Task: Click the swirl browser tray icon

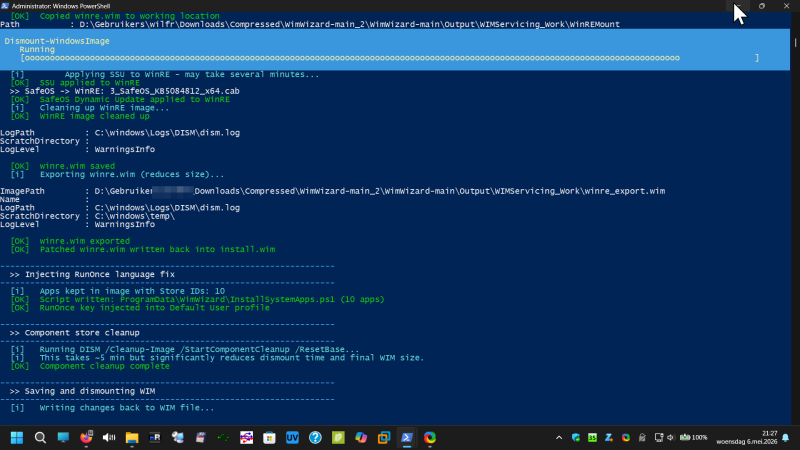Action: (x=626, y=437)
